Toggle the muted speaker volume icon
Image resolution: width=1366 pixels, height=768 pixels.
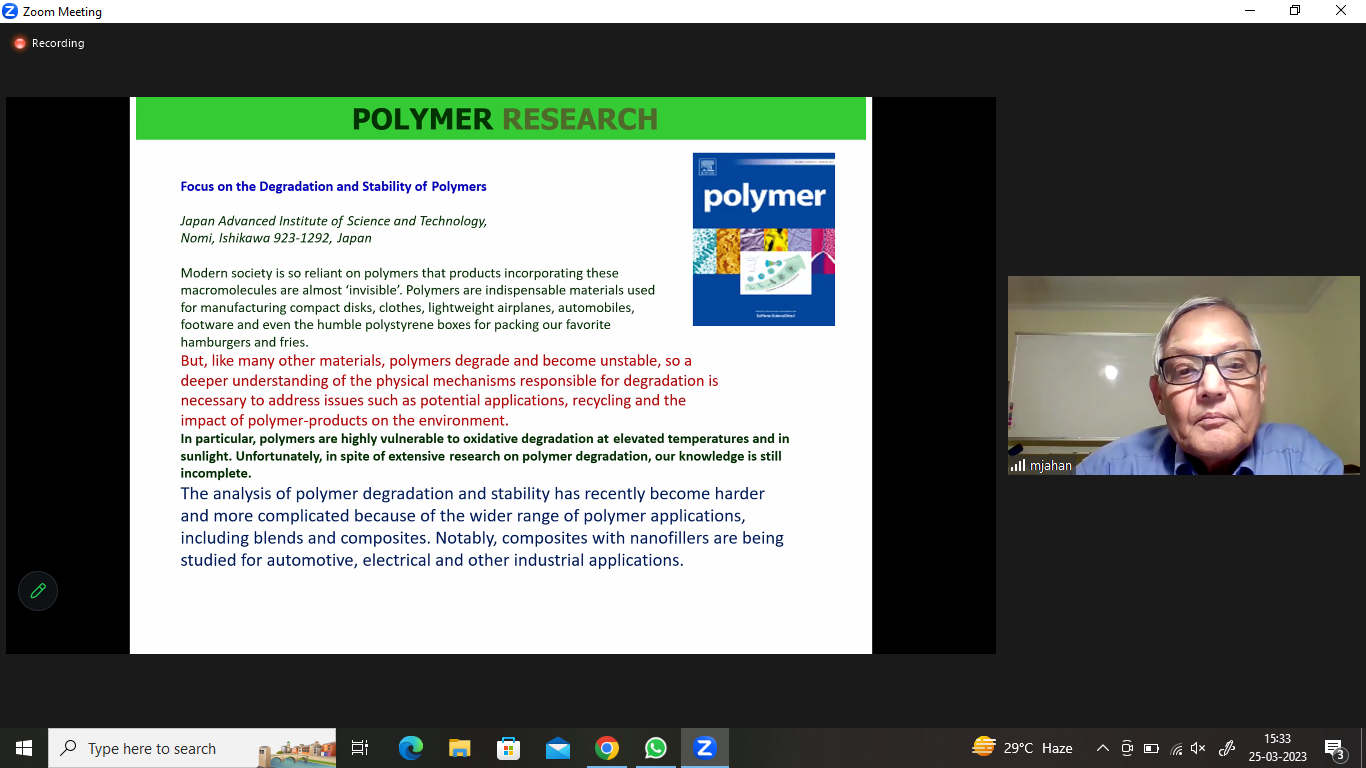(x=1198, y=748)
